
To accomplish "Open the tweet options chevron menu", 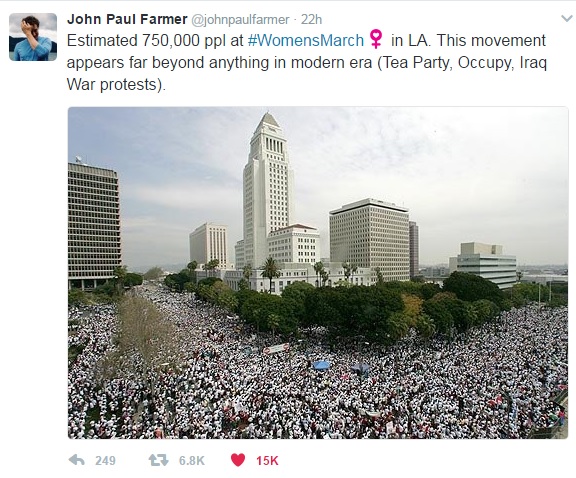I will pos(567,18).
